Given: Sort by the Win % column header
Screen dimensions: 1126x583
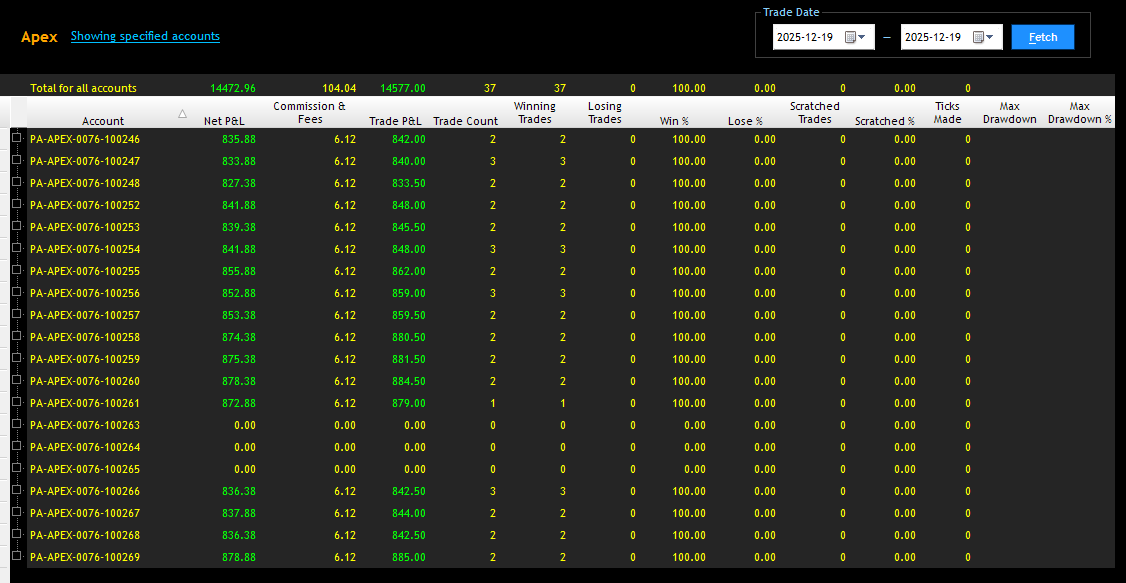Looking at the screenshot, I should pyautogui.click(x=674, y=121).
